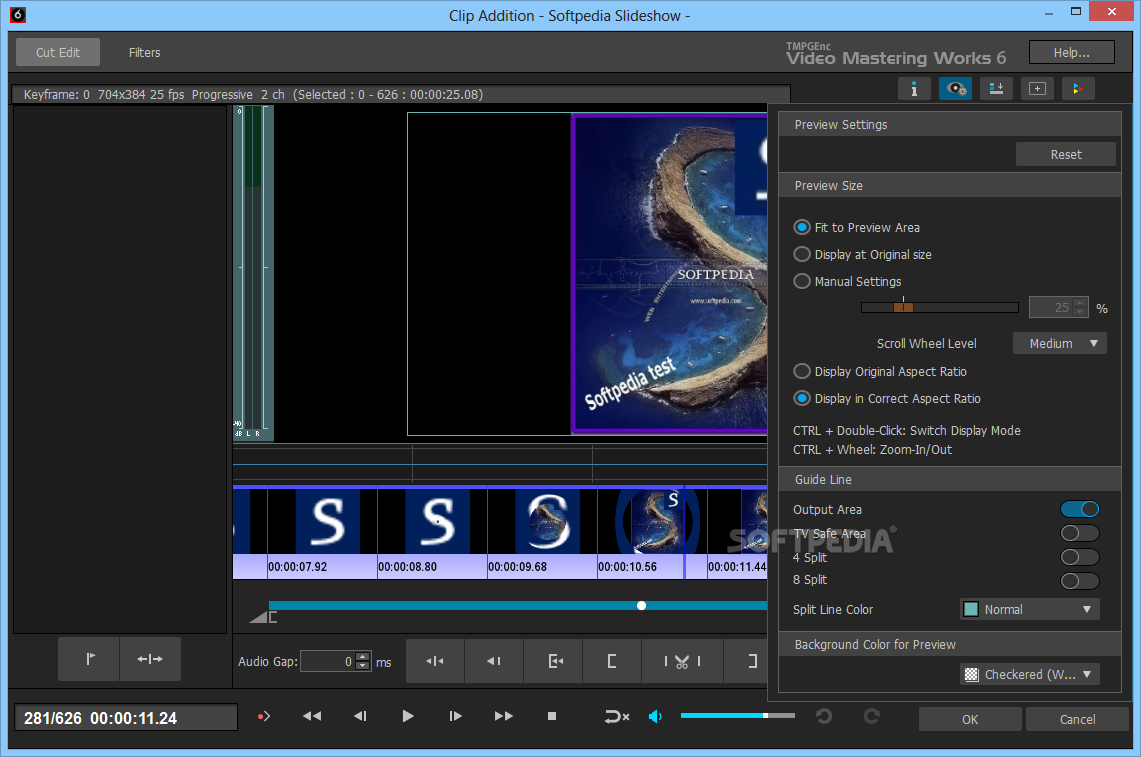Click the Reset button in Preview Settings
This screenshot has width=1141, height=757.
[1065, 154]
